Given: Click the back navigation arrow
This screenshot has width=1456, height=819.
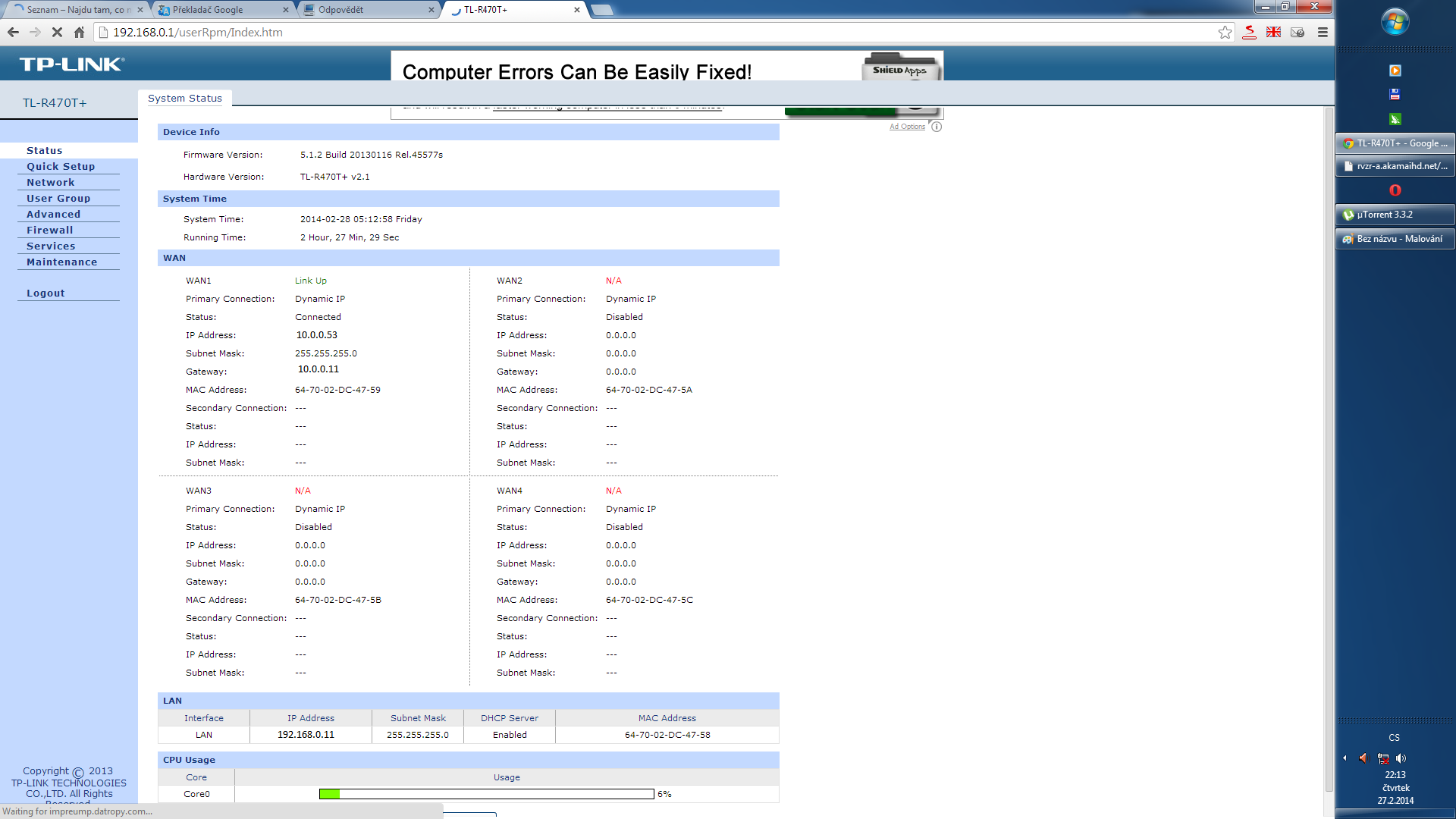Looking at the screenshot, I should coord(13,32).
